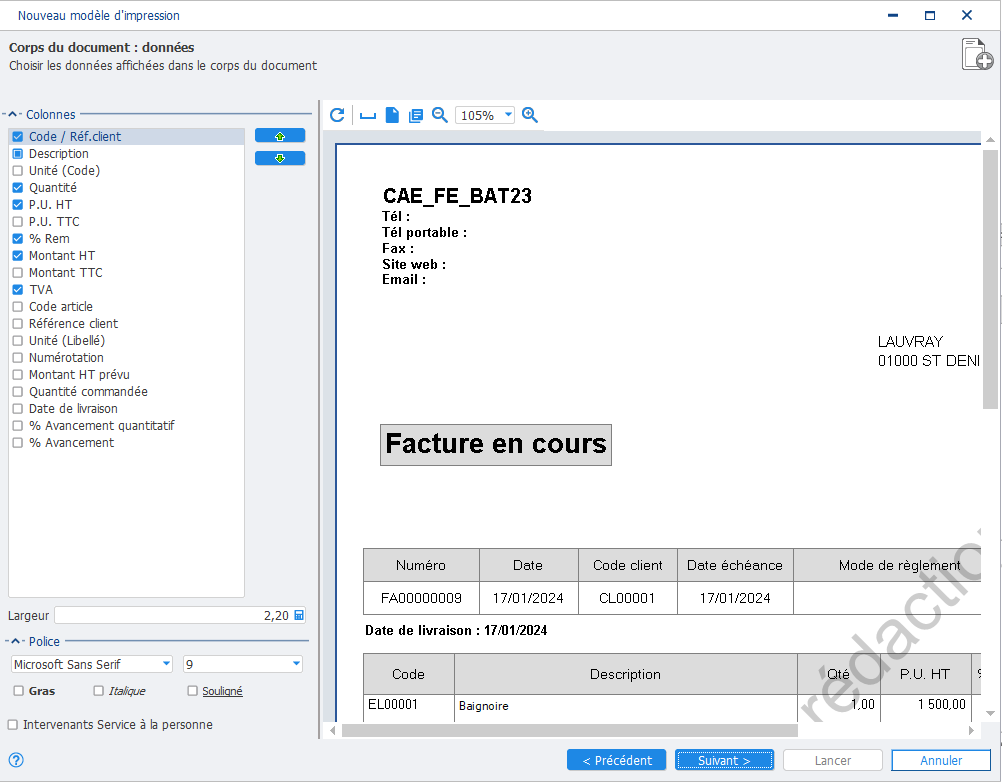
Task: Enable Italique font option
Action: coord(98,691)
